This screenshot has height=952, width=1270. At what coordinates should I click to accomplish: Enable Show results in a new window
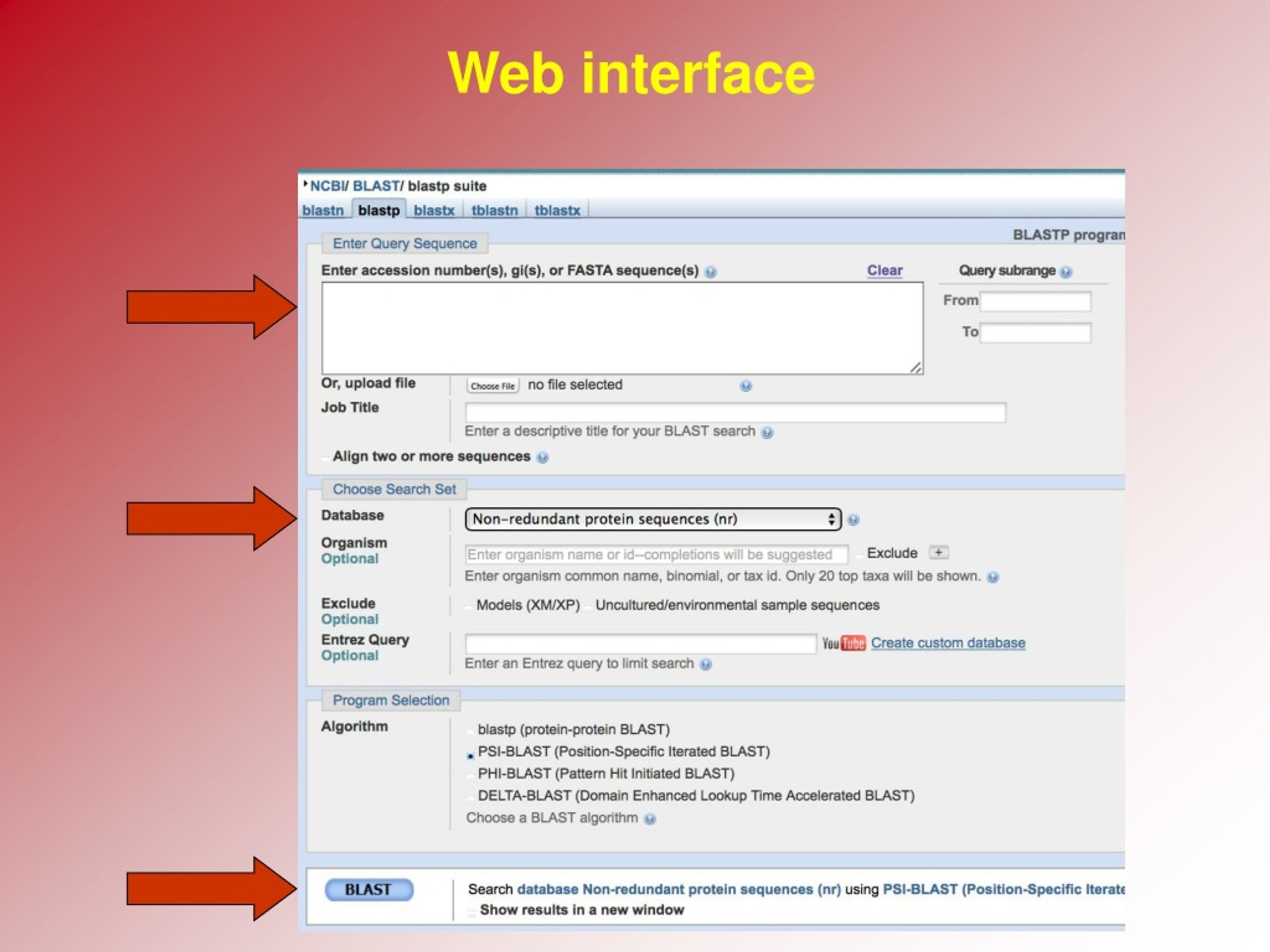(x=472, y=911)
